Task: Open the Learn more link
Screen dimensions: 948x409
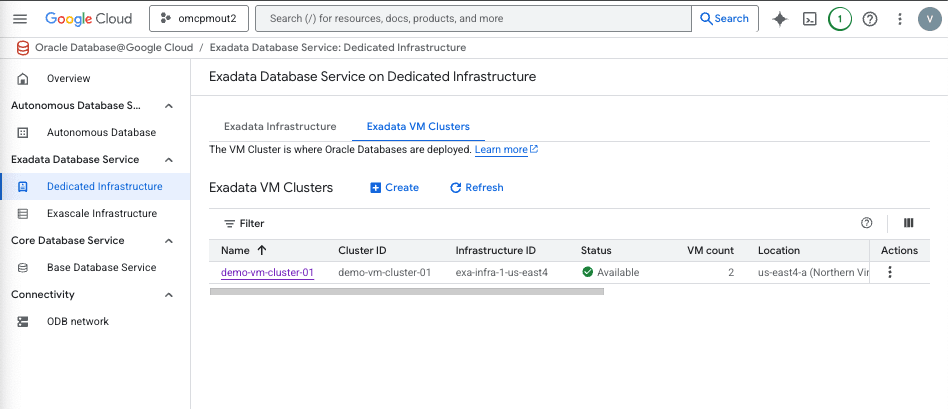Action: [506, 149]
